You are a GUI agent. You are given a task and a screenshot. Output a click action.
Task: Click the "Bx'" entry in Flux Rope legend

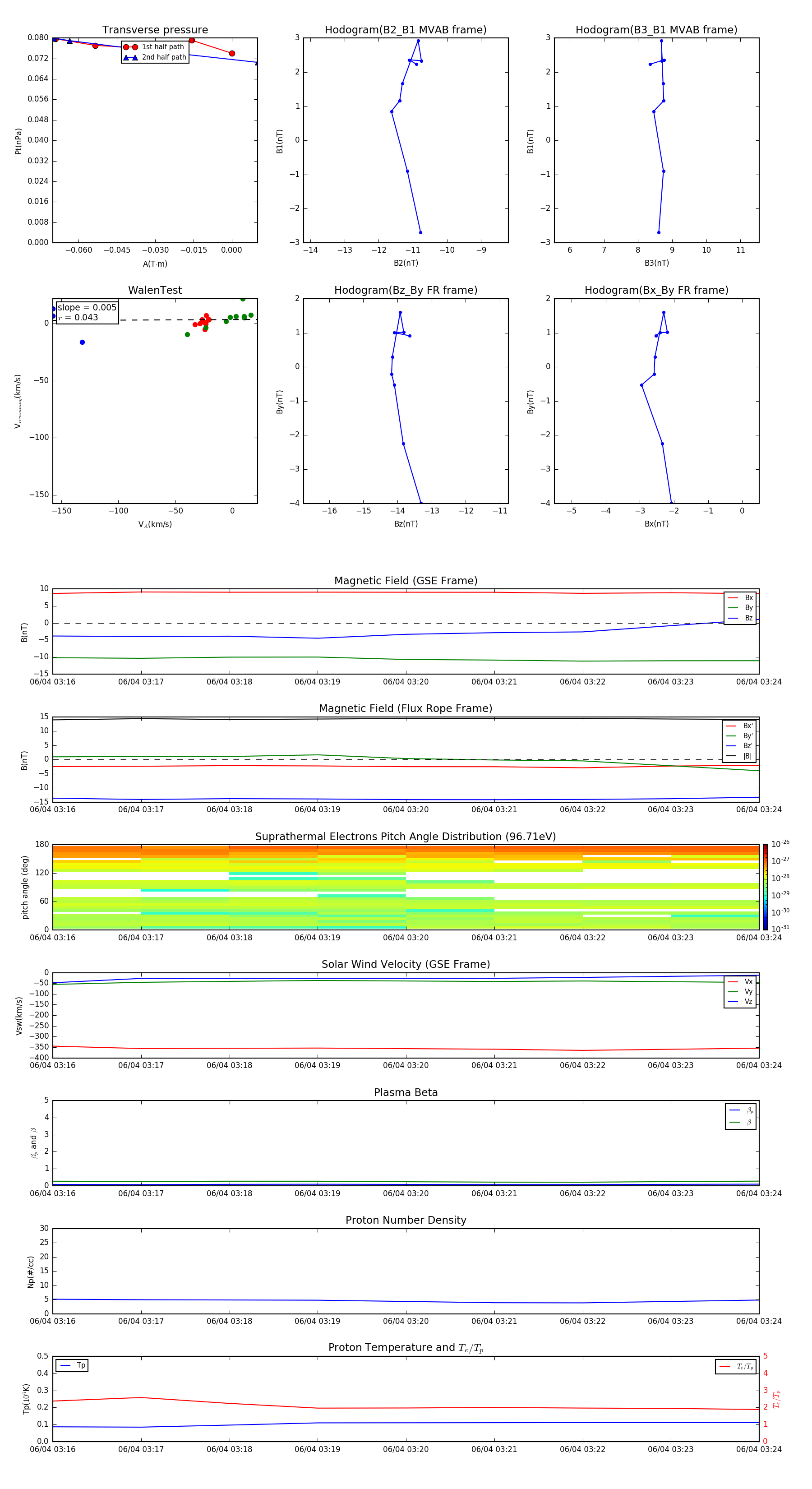click(x=740, y=726)
